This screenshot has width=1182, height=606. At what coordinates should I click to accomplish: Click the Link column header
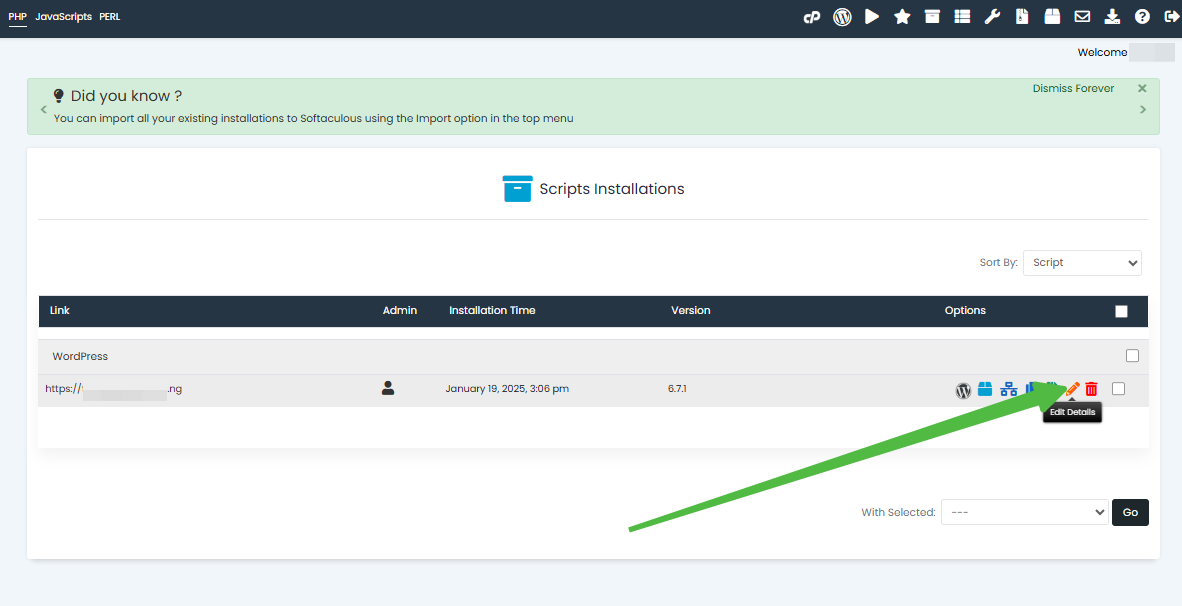coord(60,311)
